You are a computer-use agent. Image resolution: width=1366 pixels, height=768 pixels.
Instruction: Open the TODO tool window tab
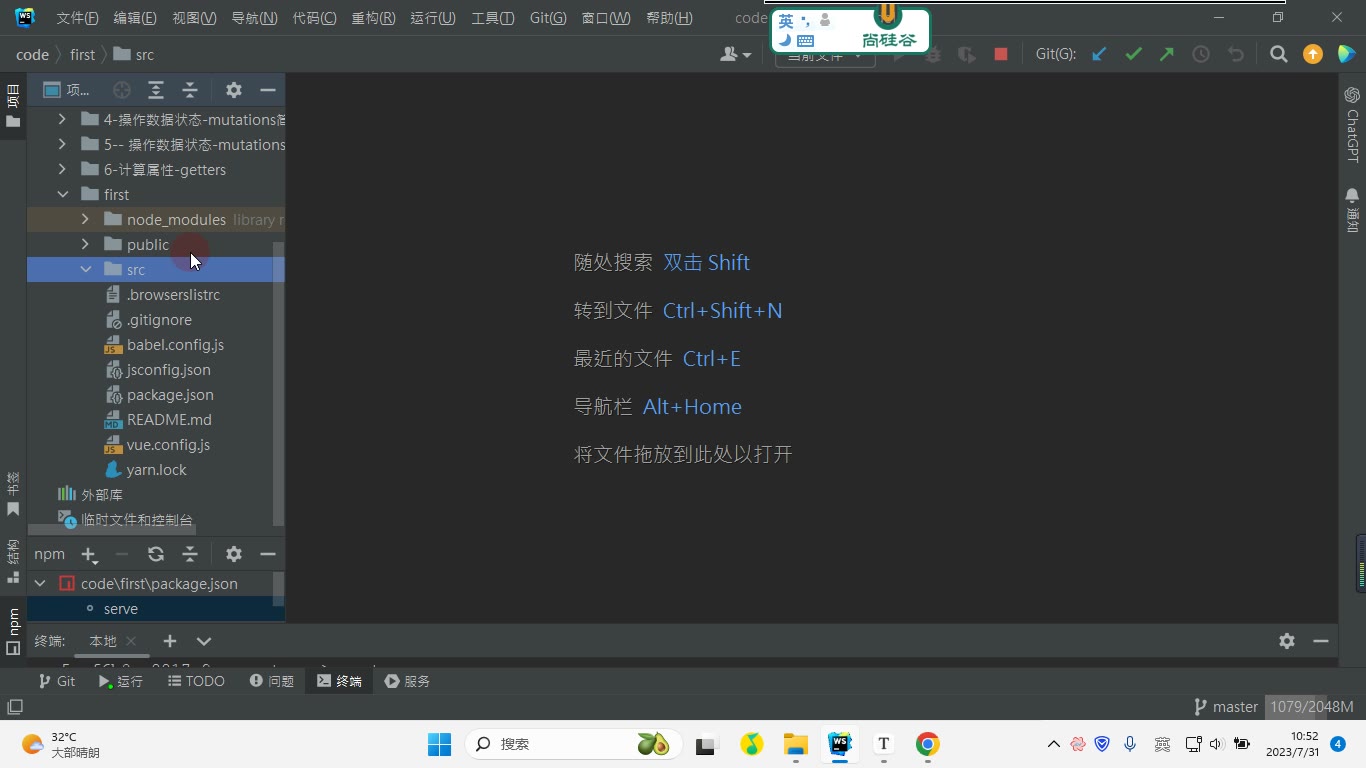coord(196,681)
